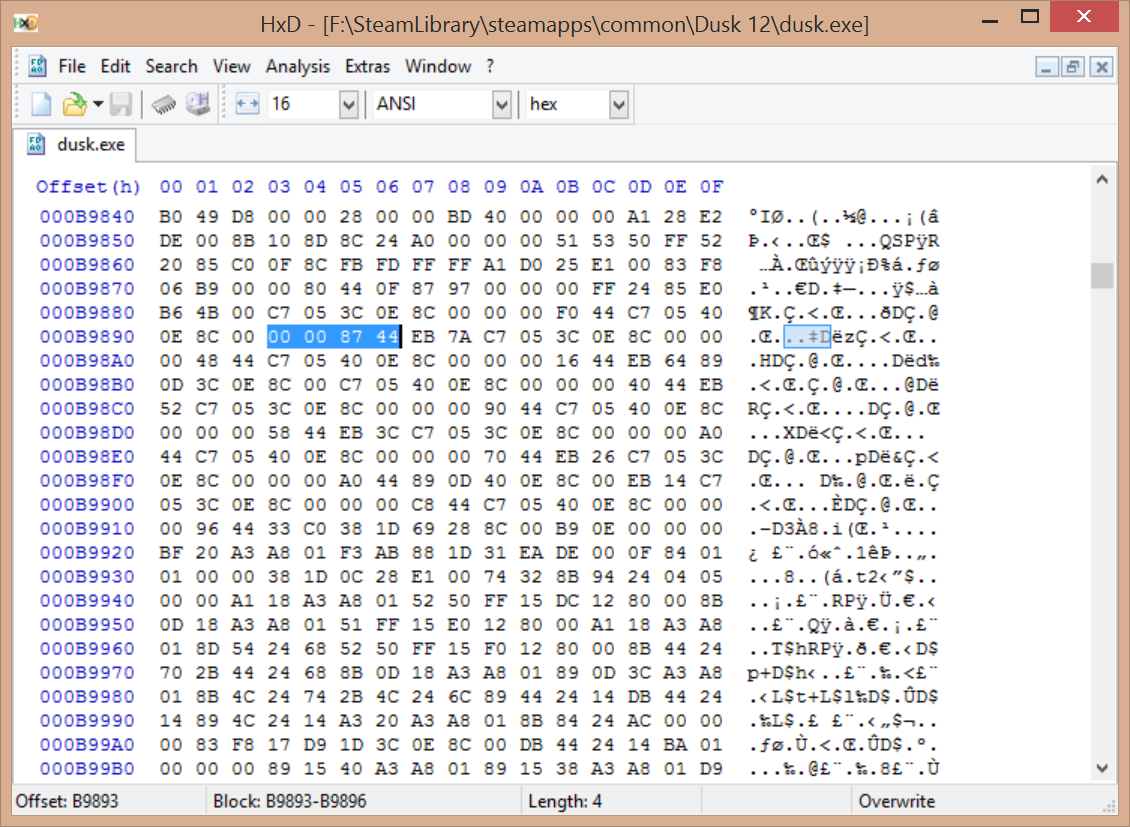Click the Open file folder icon
Image resolution: width=1130 pixels, height=827 pixels.
point(73,104)
